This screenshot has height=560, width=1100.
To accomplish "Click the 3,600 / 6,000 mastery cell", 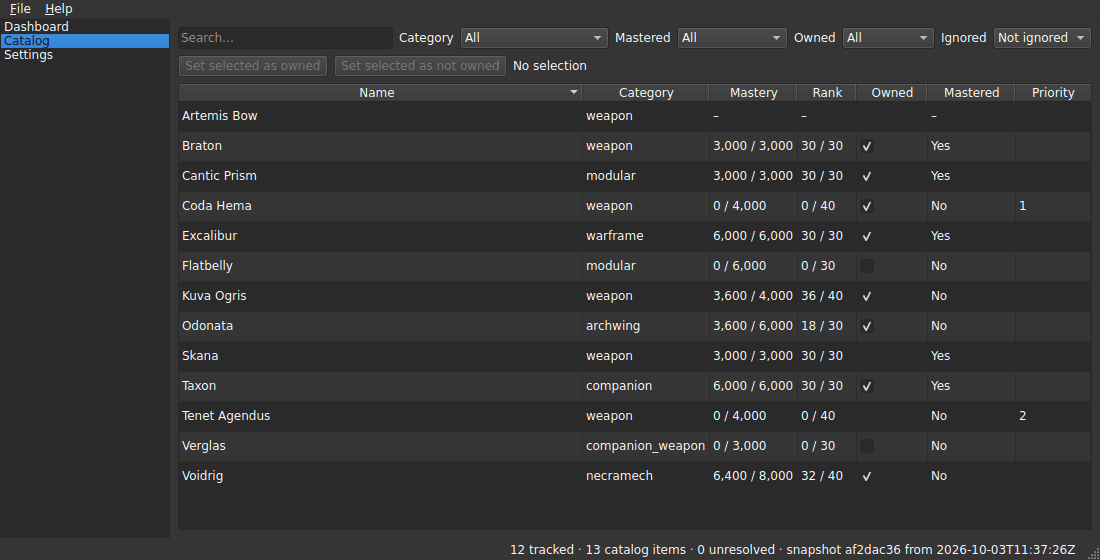I will (753, 326).
